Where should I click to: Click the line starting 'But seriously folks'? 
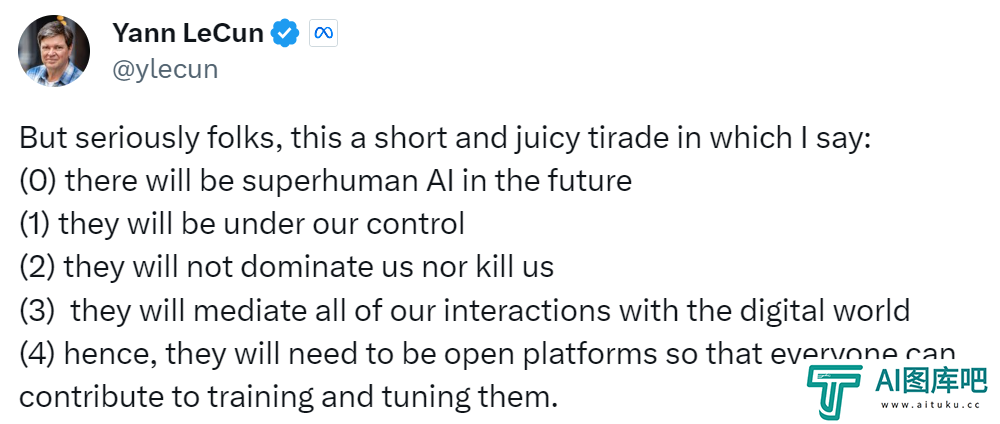tap(445, 139)
